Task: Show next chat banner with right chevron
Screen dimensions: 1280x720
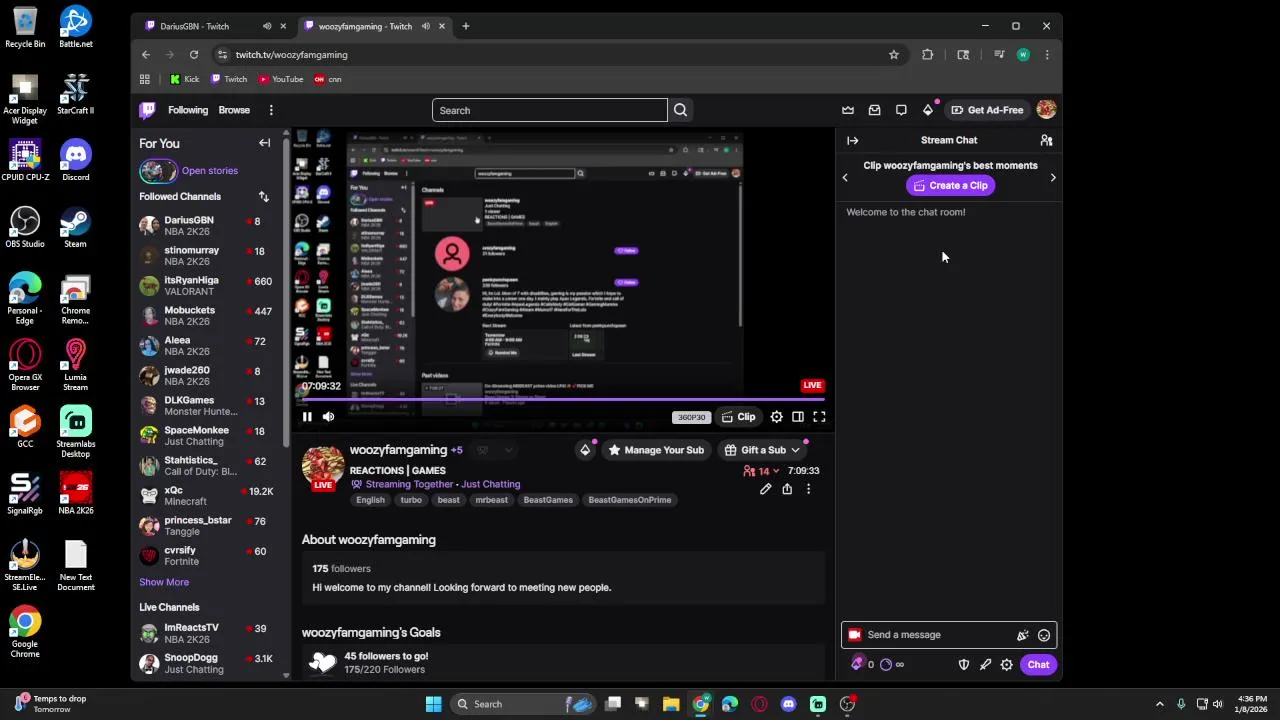Action: [1052, 177]
